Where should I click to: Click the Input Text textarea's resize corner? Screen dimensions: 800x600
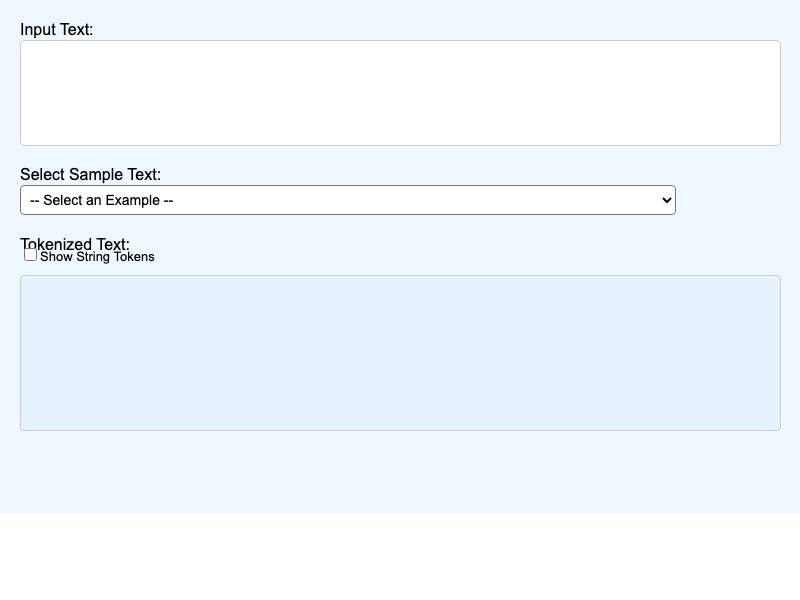point(774,140)
